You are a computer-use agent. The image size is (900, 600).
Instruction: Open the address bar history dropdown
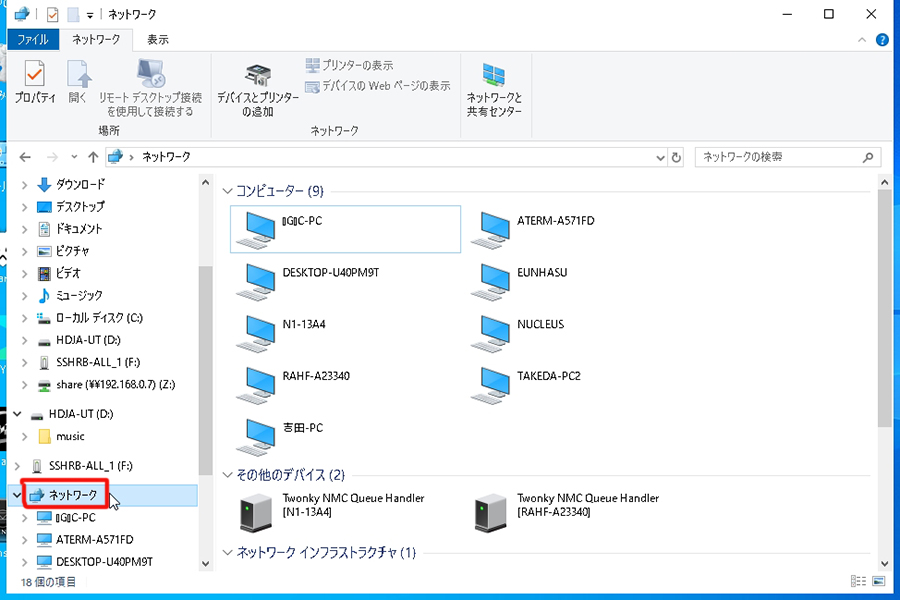coord(659,157)
